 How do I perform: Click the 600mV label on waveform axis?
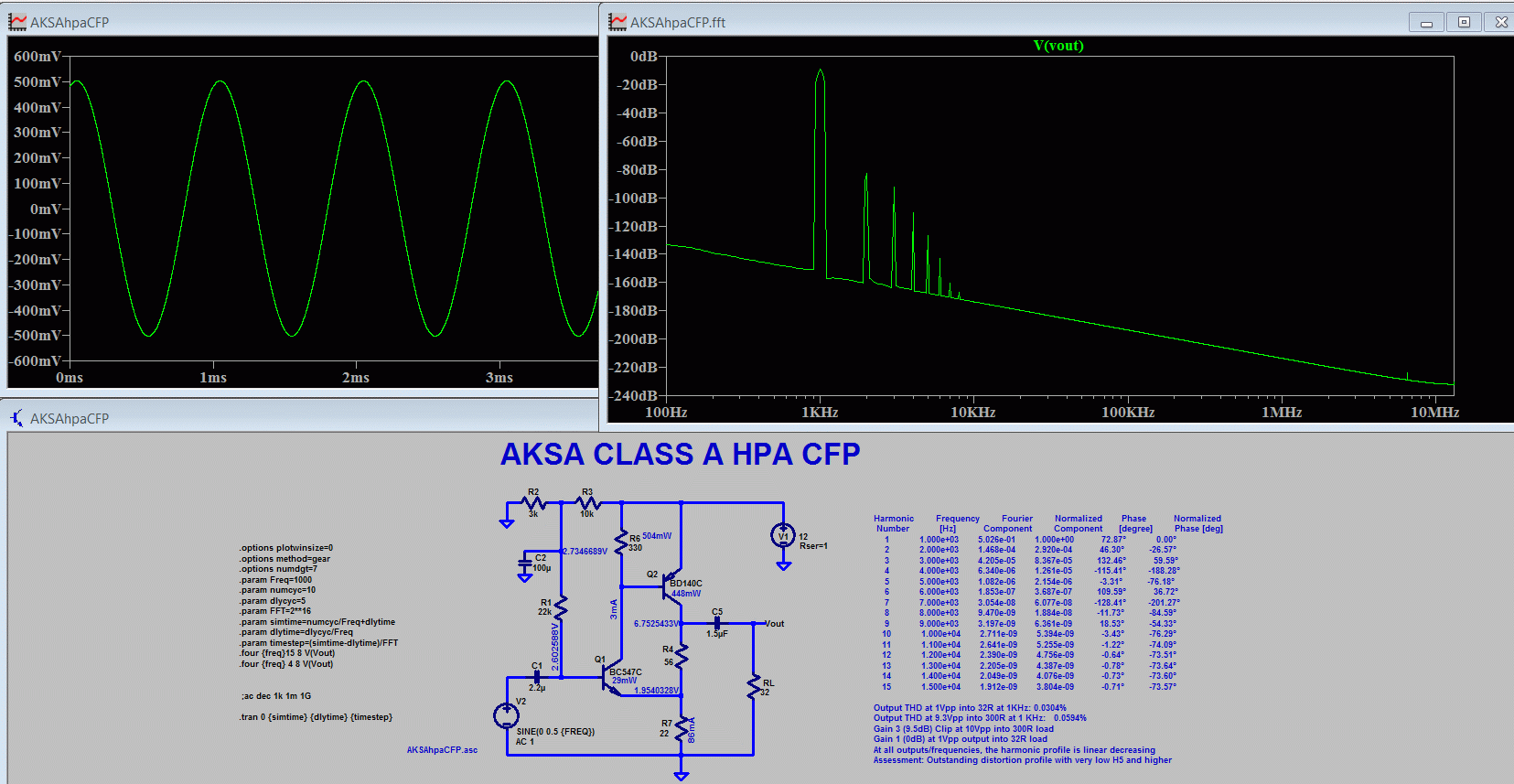[38, 57]
